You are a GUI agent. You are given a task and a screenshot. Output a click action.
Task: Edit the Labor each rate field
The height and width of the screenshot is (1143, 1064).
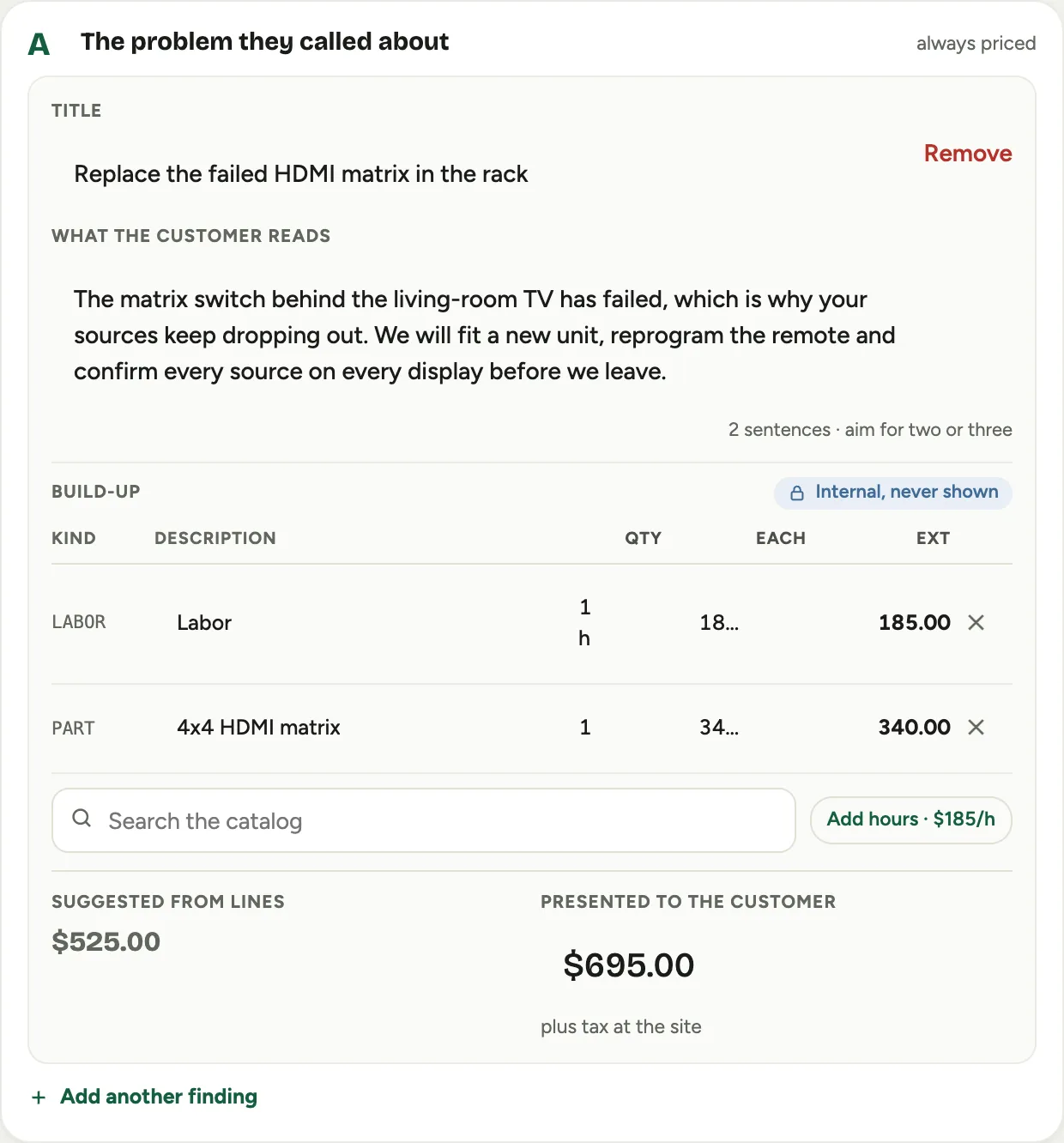pos(719,623)
